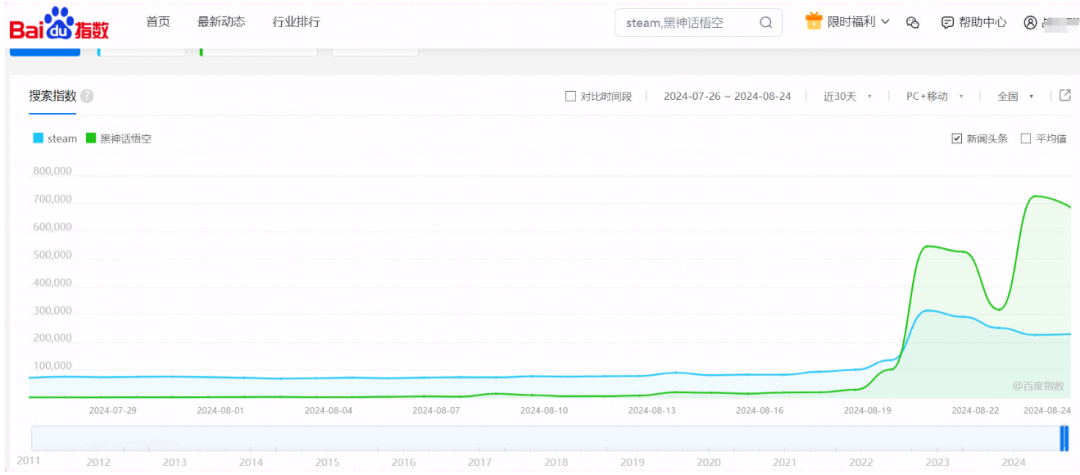This screenshot has height=475, width=1080.
Task: Open the 全国 region dropdown
Action: pyautogui.click(x=1016, y=96)
